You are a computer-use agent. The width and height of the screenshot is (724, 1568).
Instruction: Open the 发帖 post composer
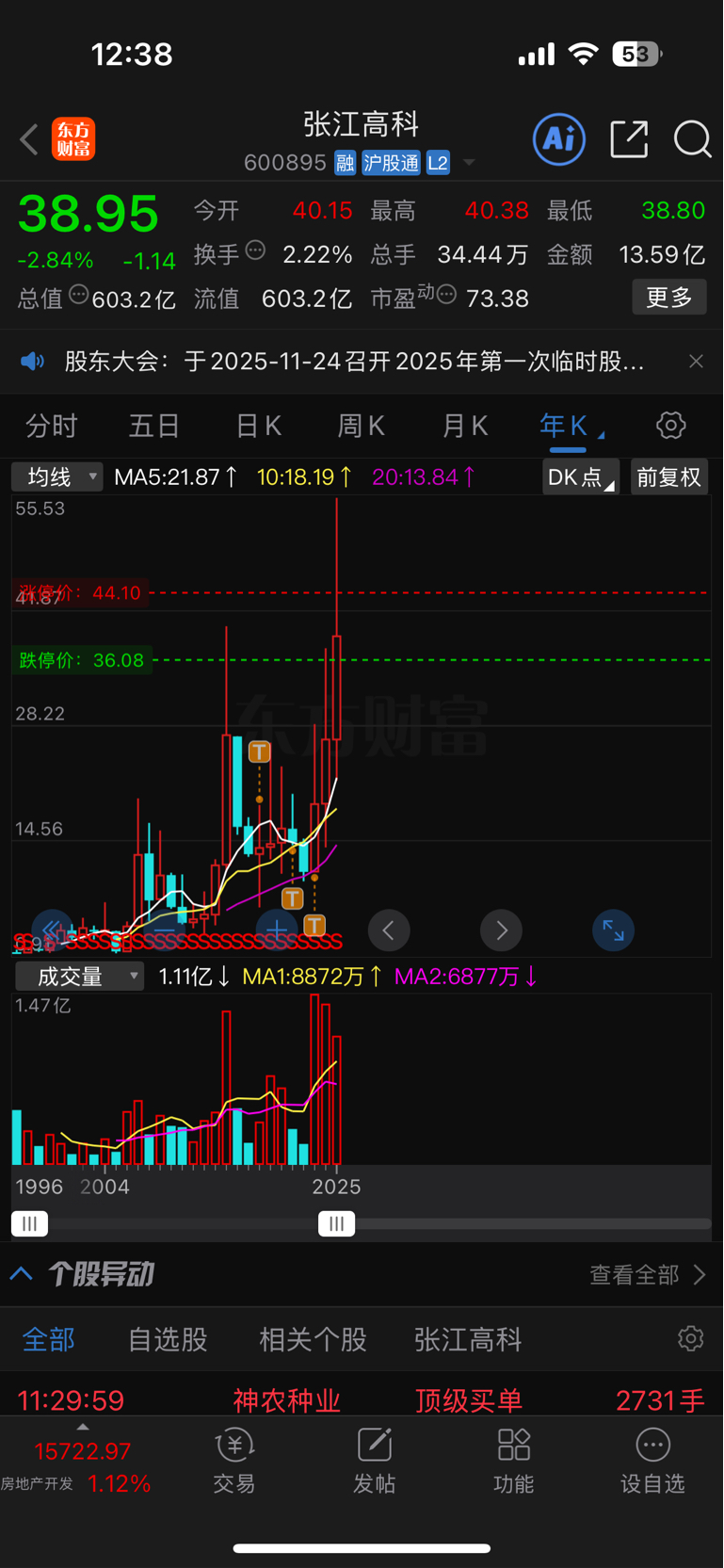(374, 1461)
